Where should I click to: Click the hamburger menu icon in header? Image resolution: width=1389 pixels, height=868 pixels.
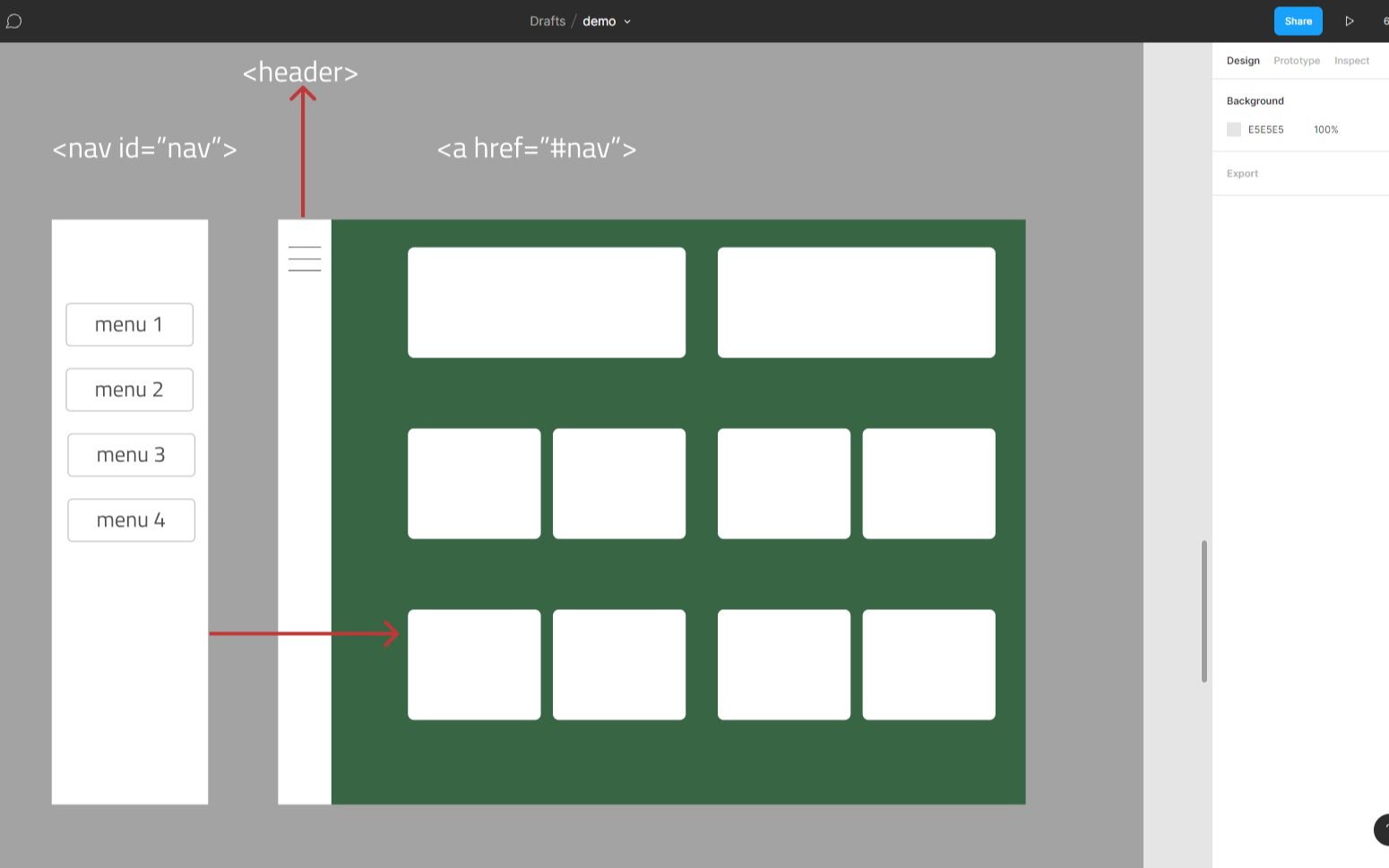(305, 258)
